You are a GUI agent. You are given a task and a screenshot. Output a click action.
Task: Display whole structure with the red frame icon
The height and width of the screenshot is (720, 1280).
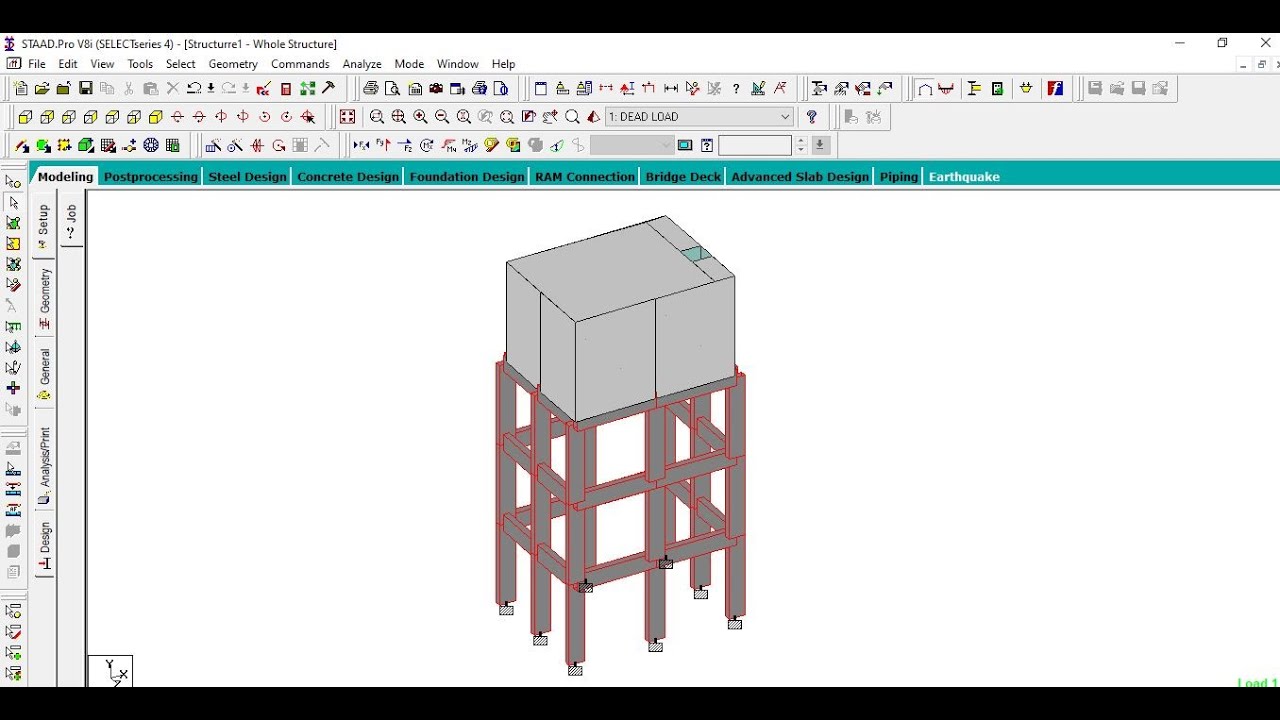click(x=347, y=116)
